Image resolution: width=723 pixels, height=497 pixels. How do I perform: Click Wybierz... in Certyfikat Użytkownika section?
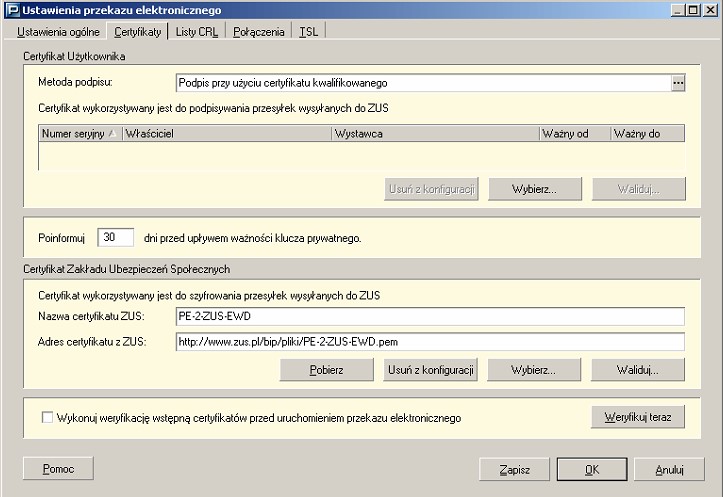(x=535, y=189)
